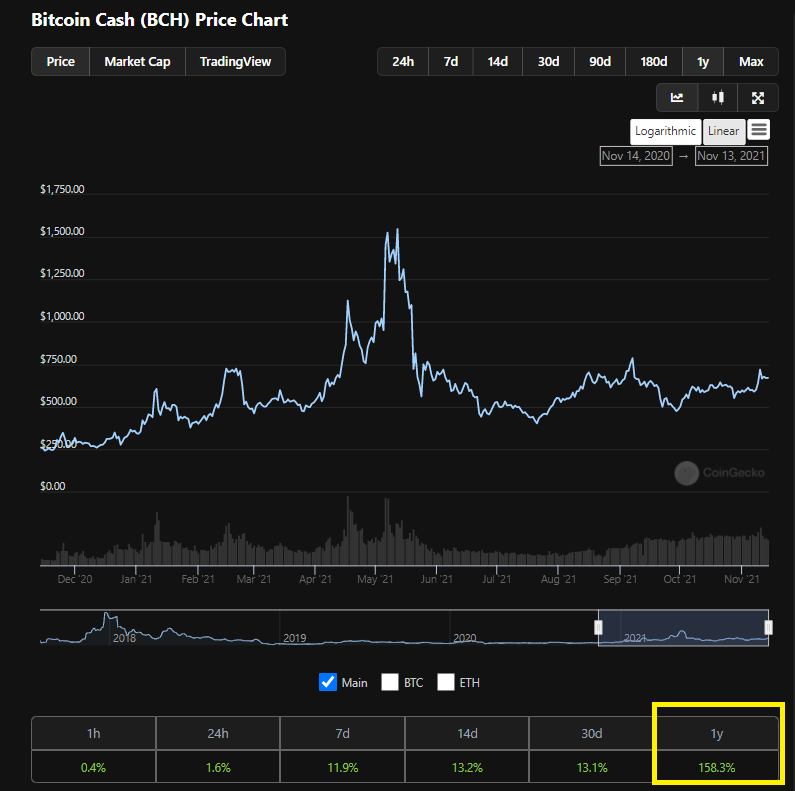Click the $1,000.00 axis label

click(62, 316)
